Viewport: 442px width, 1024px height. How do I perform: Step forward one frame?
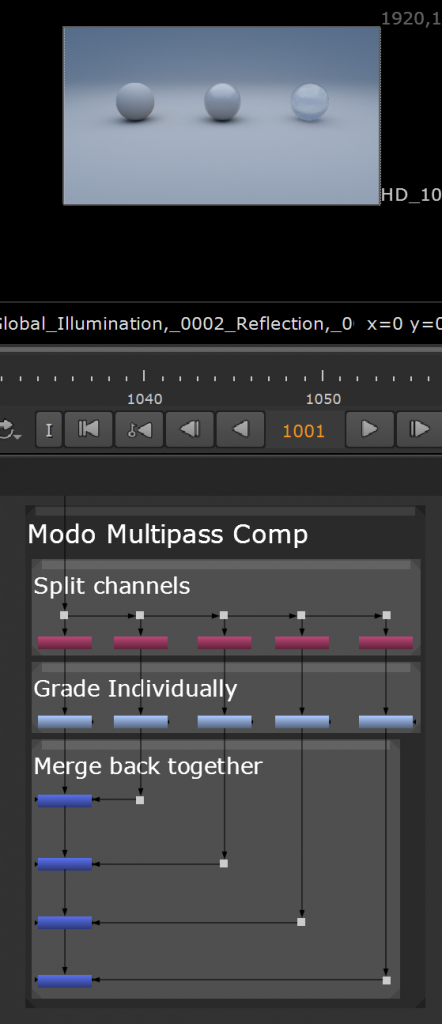(x=418, y=430)
